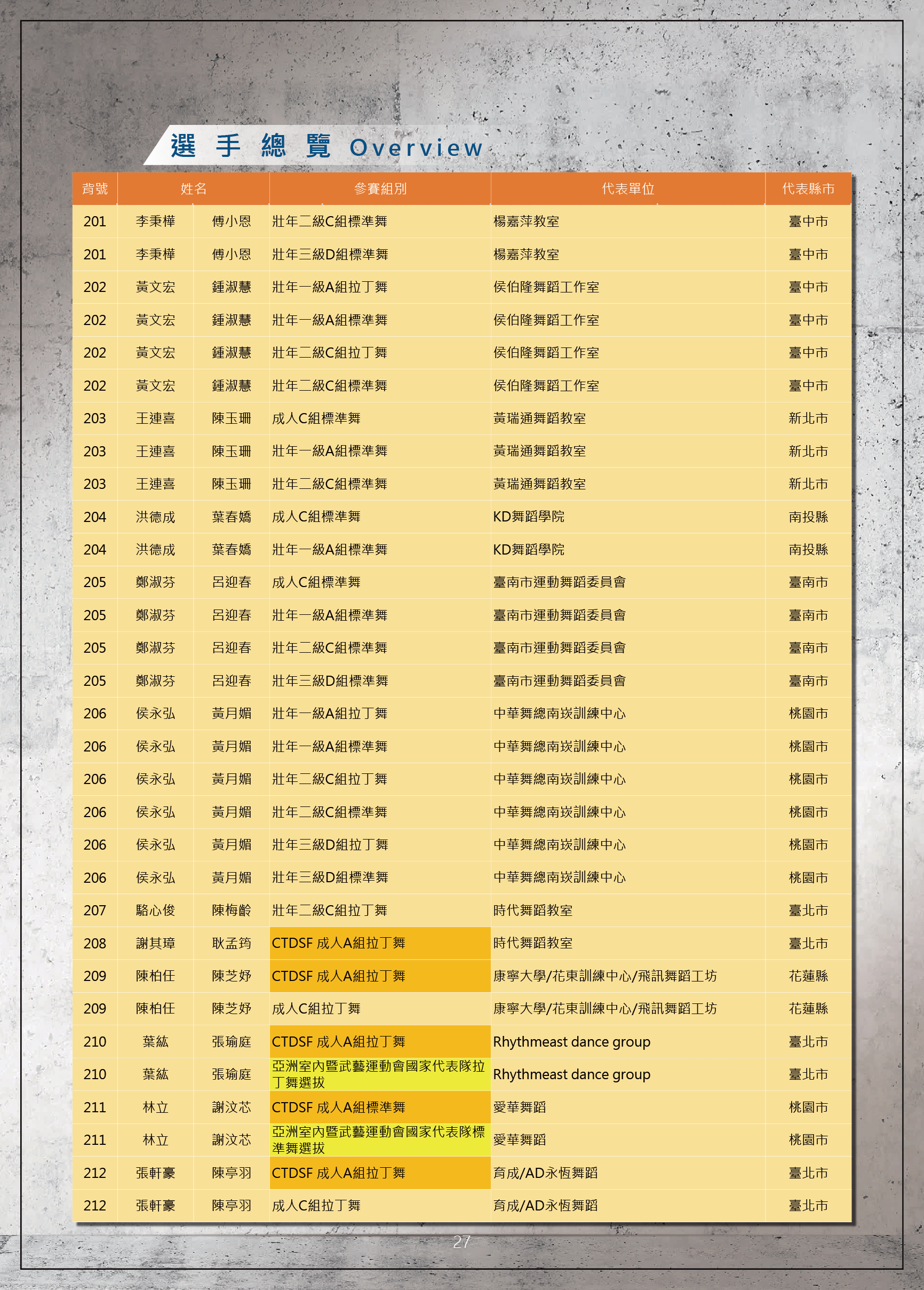Image resolution: width=924 pixels, height=1290 pixels.
Task: Click back number 208
Action: coord(94,944)
